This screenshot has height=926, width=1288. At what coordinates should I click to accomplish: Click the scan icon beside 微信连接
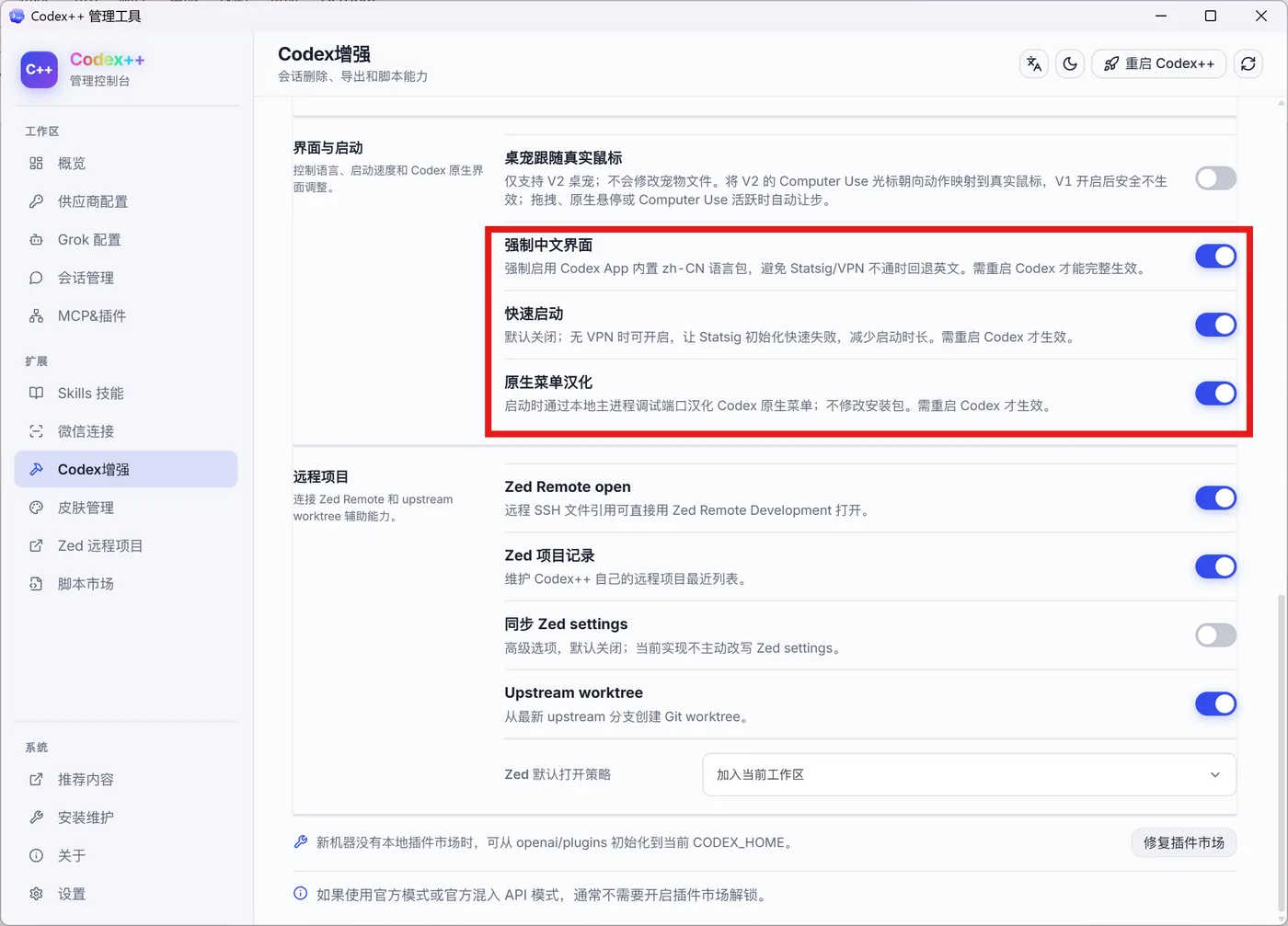[36, 431]
